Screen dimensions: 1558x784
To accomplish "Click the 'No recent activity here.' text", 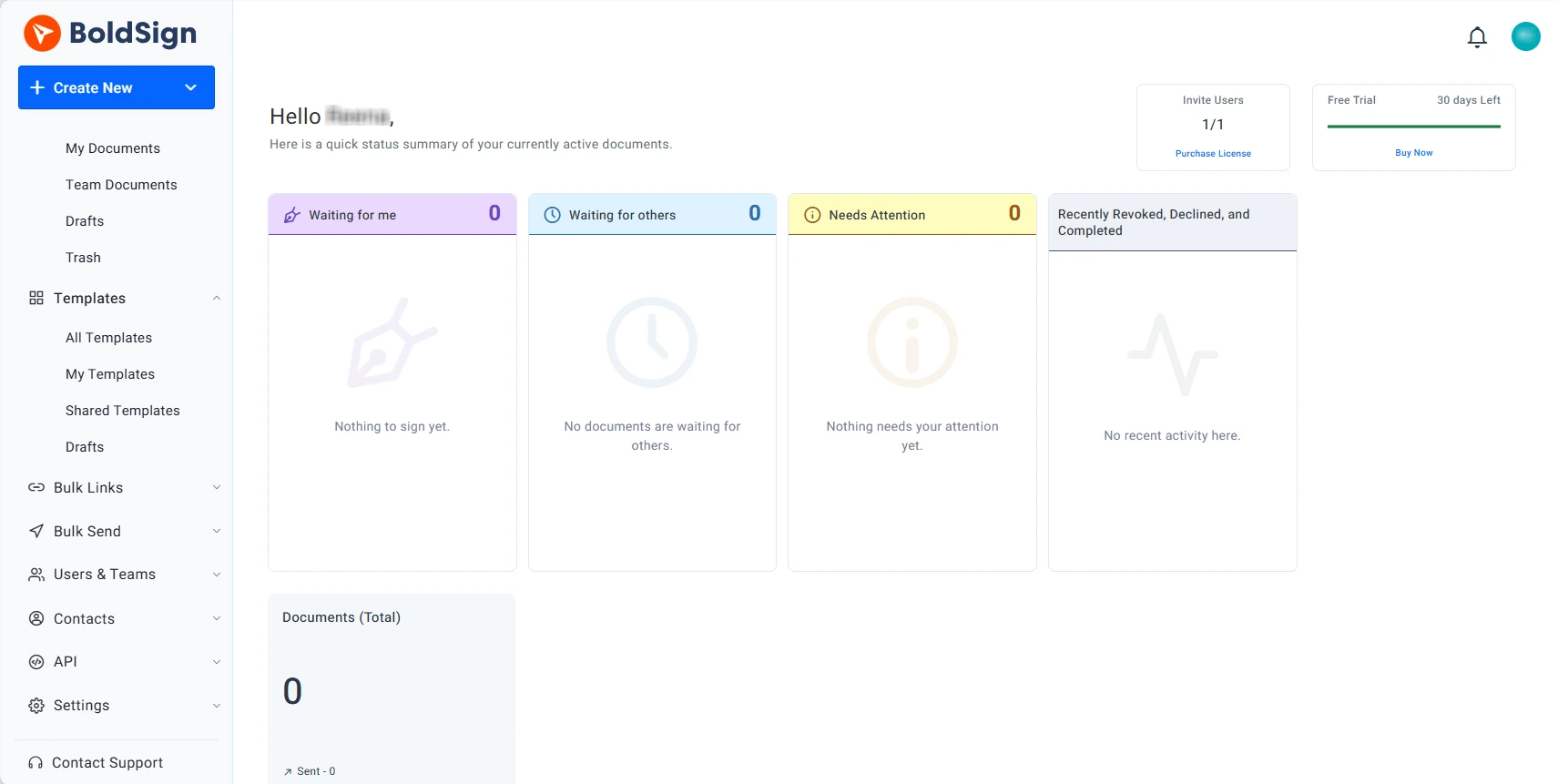I will (1173, 435).
